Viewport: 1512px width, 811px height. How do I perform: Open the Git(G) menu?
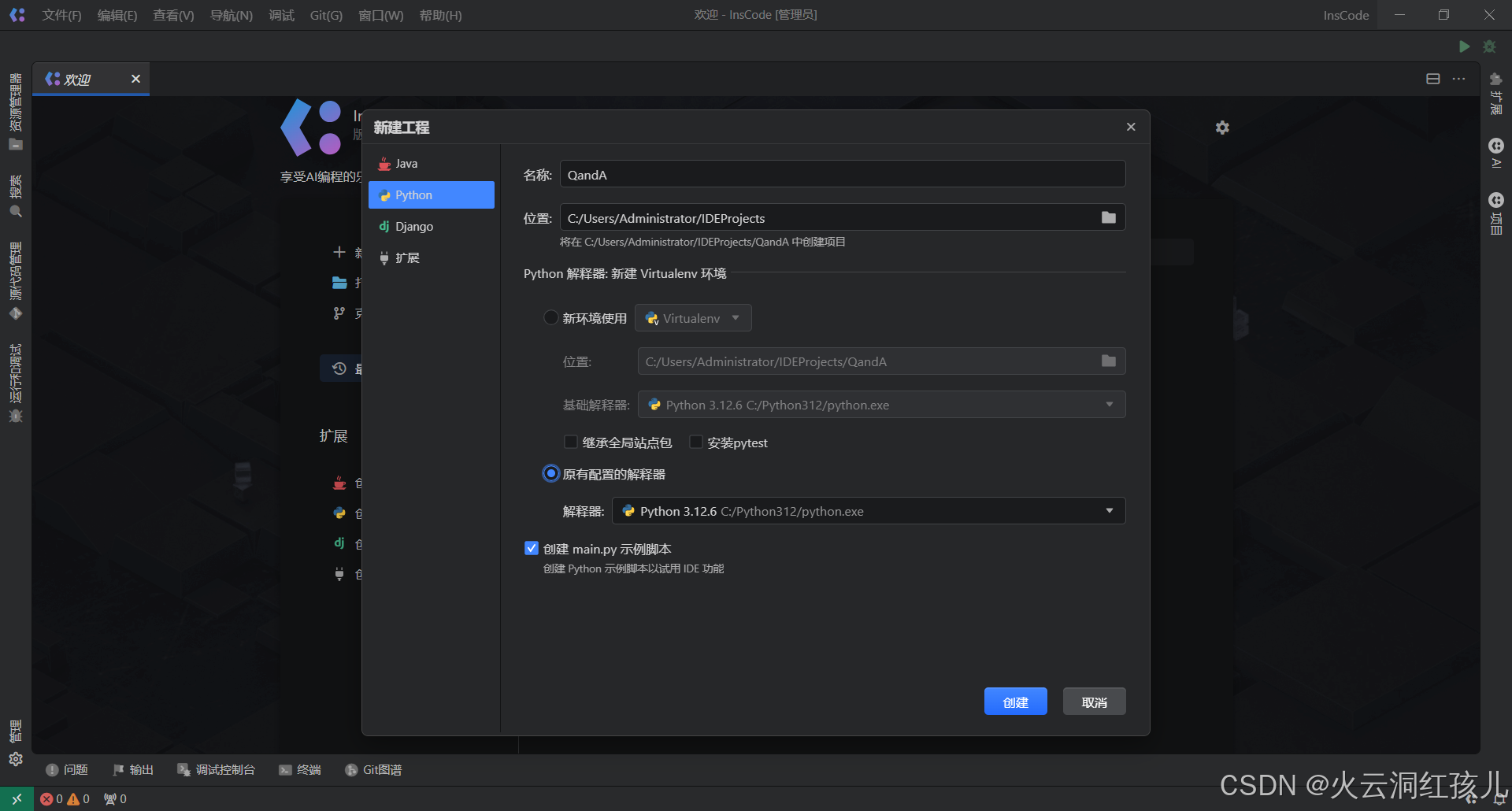[x=326, y=15]
